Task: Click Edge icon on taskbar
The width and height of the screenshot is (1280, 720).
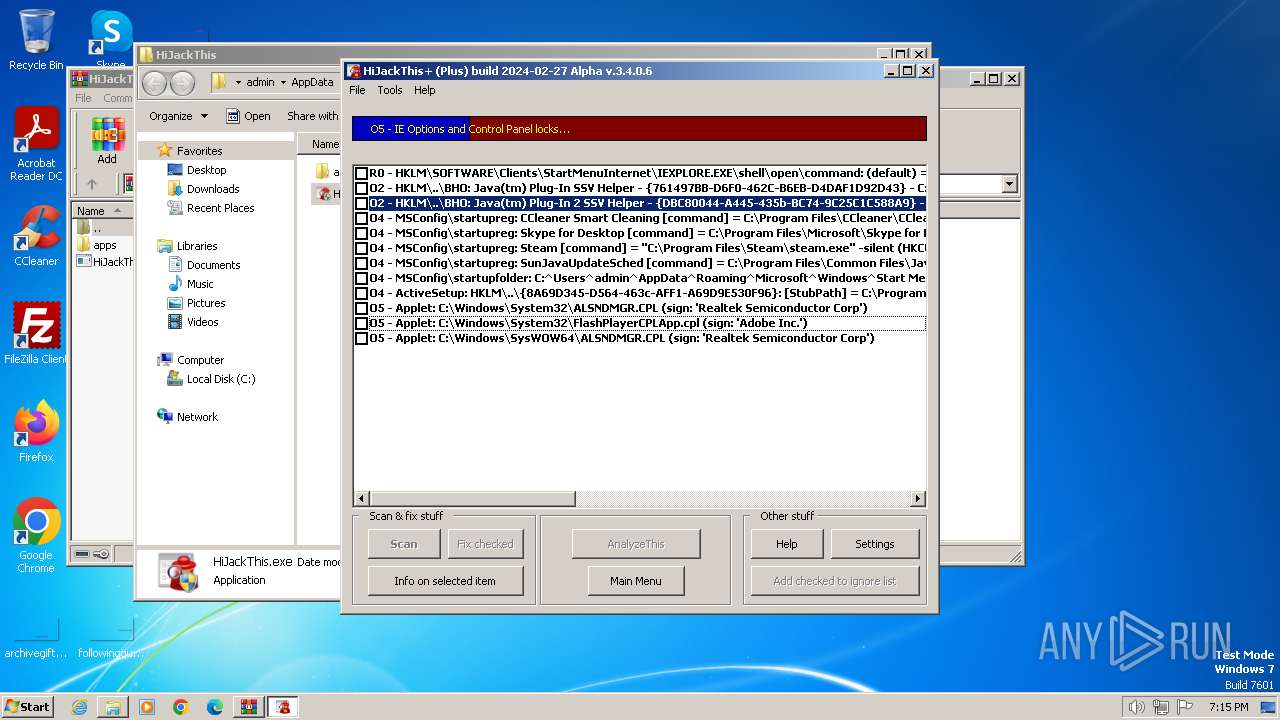Action: [x=215, y=707]
